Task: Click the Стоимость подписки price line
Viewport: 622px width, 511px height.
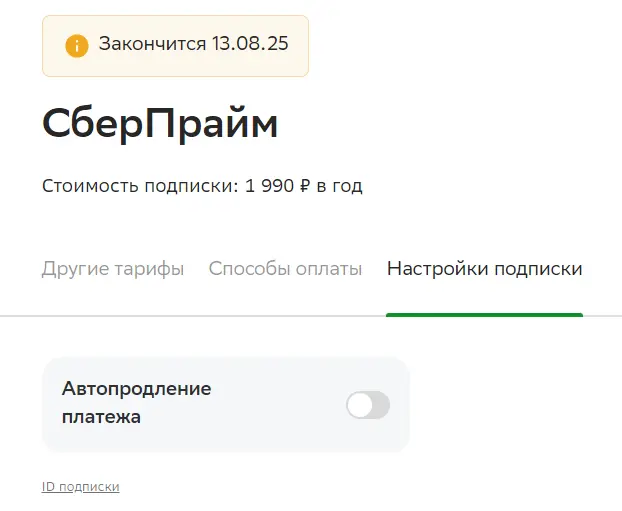Action: (x=202, y=186)
